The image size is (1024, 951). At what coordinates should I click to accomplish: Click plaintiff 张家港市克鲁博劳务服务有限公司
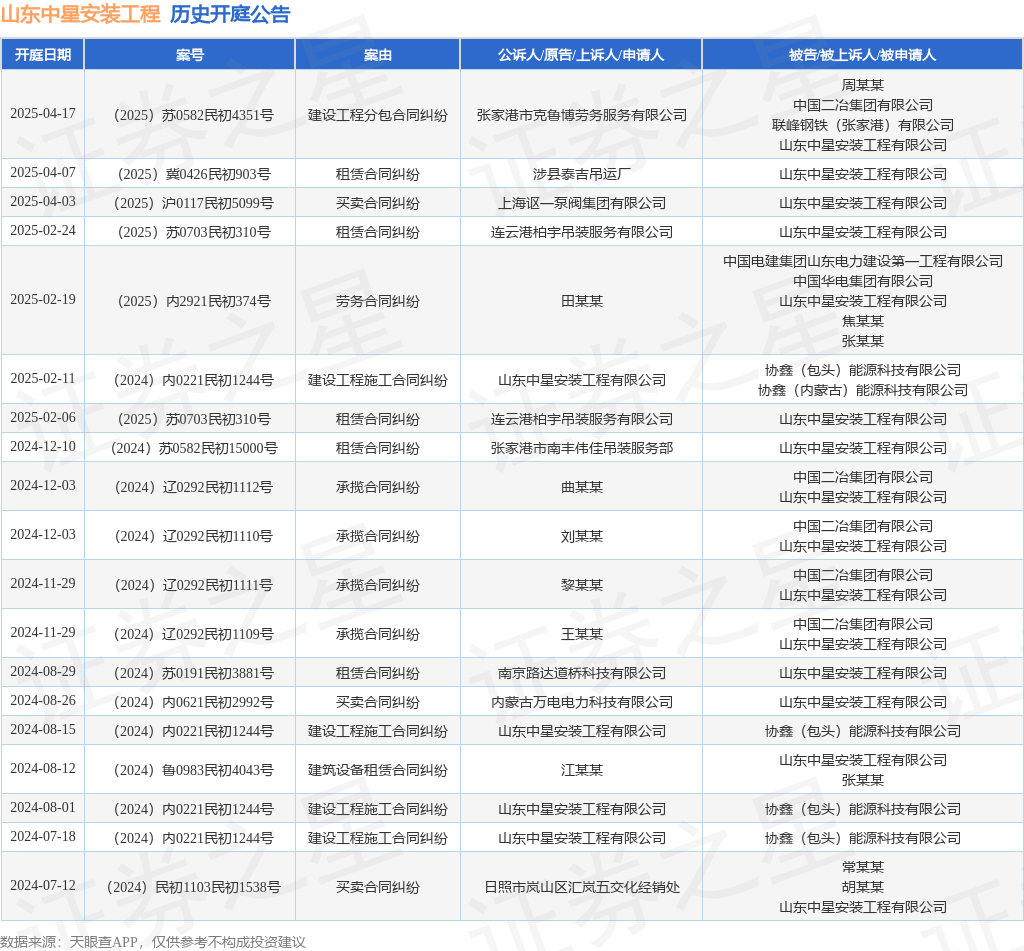pyautogui.click(x=582, y=116)
